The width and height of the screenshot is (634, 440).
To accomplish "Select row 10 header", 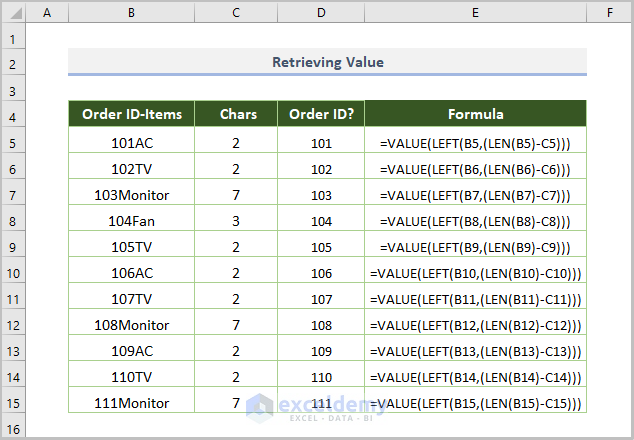I will click(x=13, y=273).
